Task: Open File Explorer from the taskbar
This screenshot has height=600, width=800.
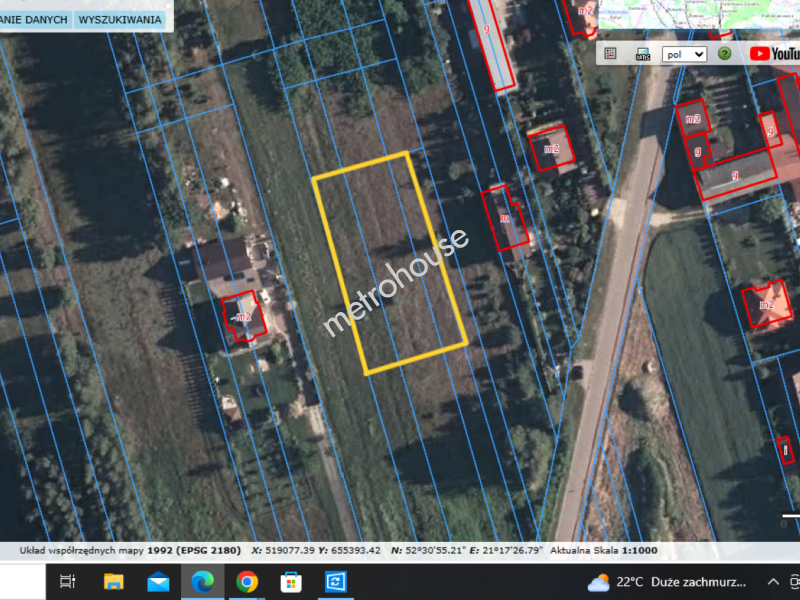Action: (x=113, y=582)
